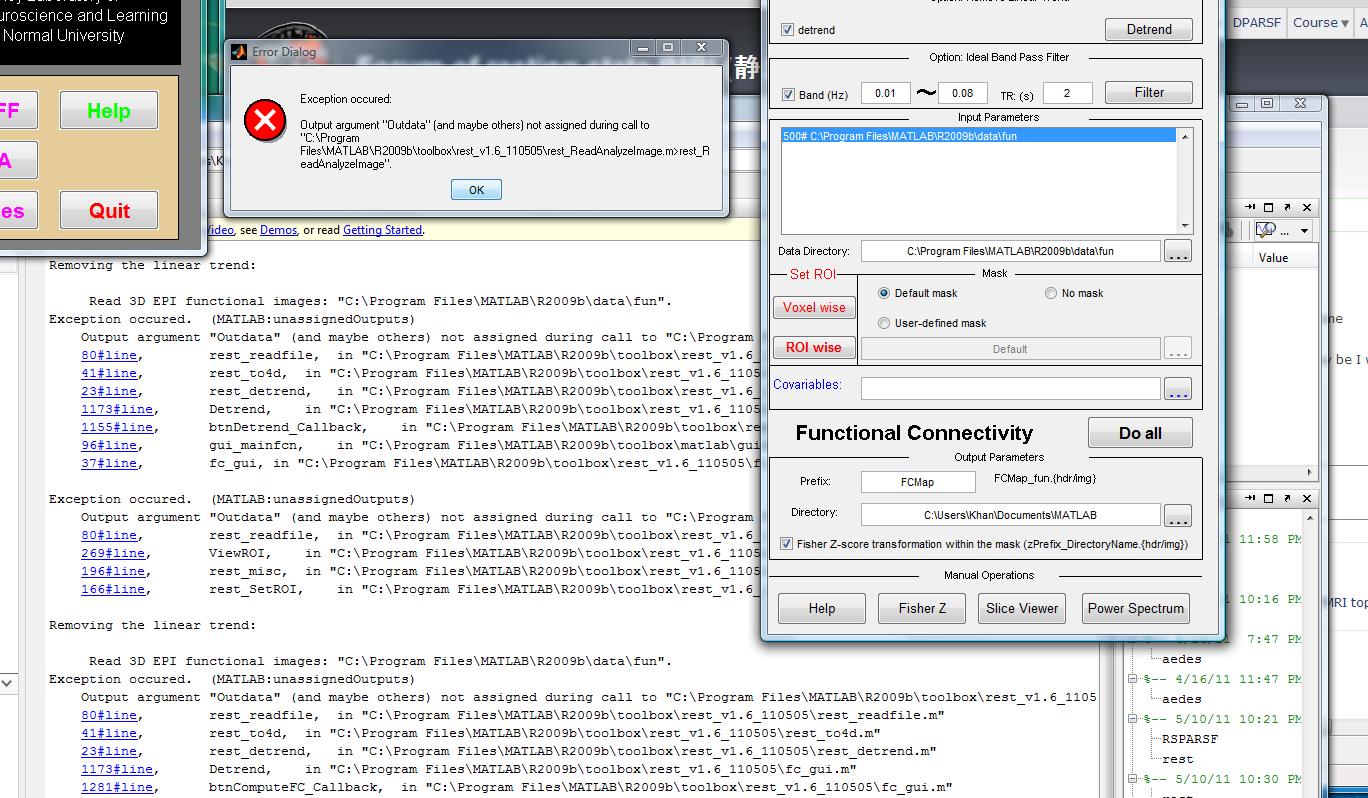Click Workspace horizontal scrollbar right arrow
The height and width of the screenshot is (798, 1368).
(x=1310, y=472)
